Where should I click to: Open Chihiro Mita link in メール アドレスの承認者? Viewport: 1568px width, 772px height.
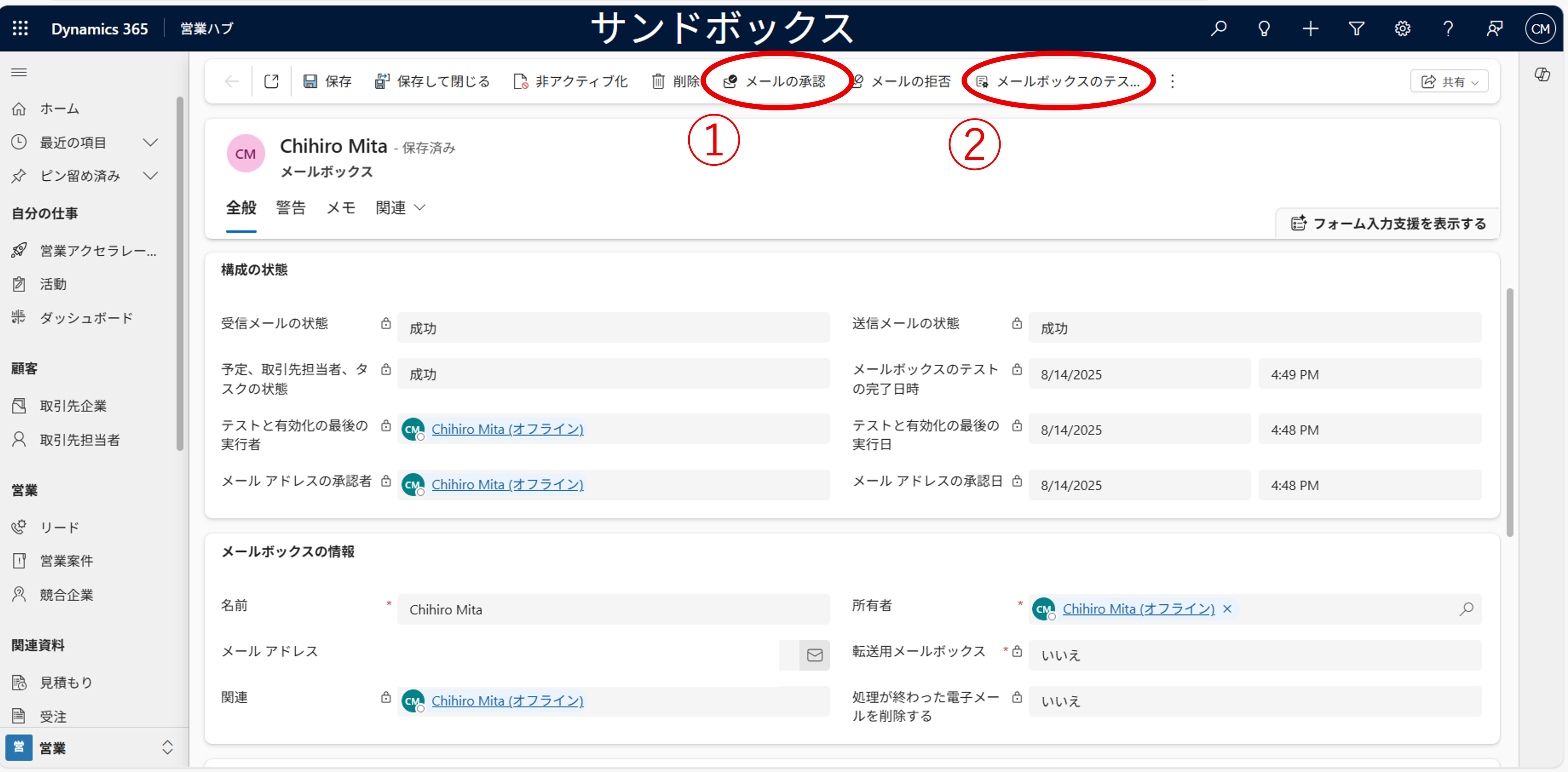click(507, 485)
